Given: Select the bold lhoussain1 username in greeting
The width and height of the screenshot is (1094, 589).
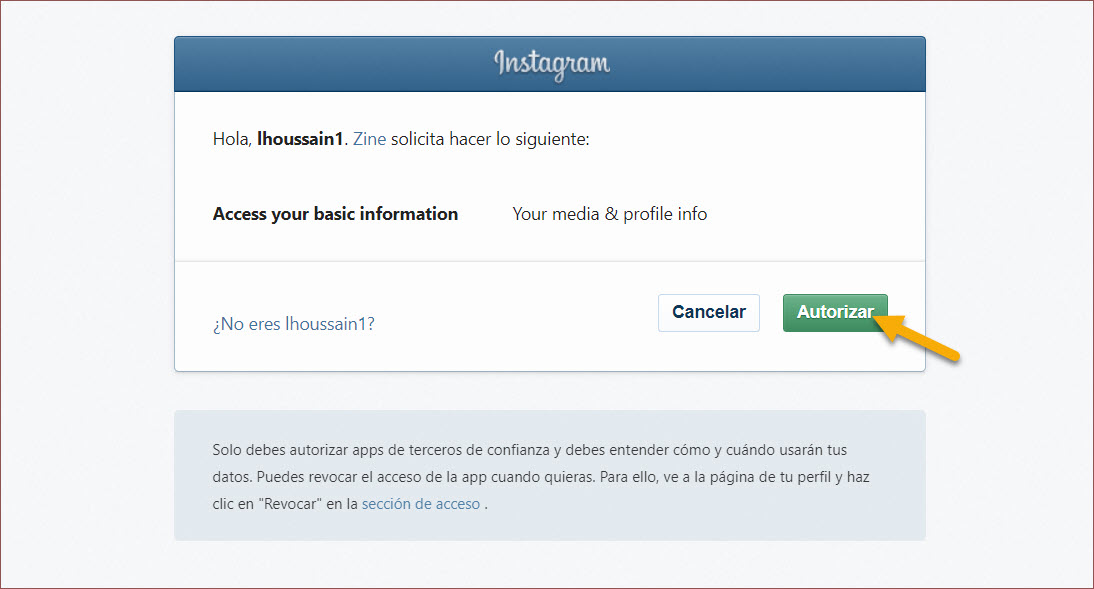Looking at the screenshot, I should (300, 139).
